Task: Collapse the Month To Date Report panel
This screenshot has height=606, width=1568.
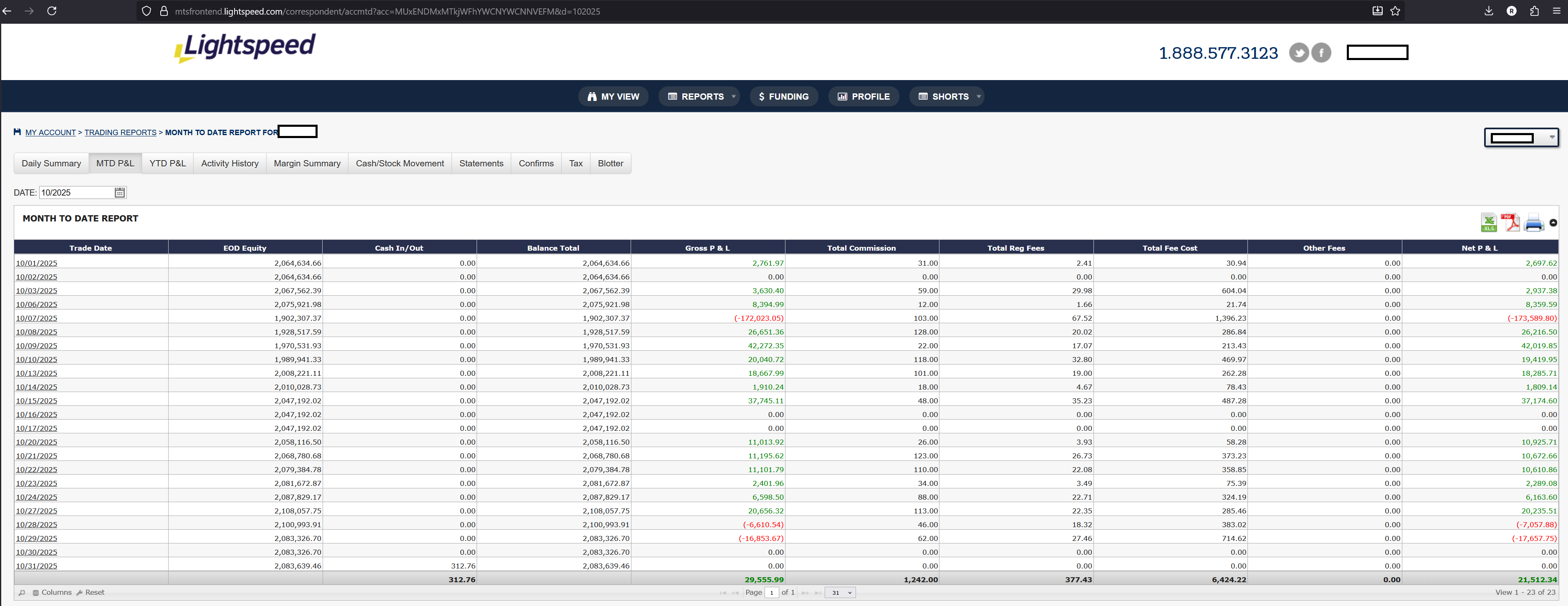Action: coord(1553,223)
